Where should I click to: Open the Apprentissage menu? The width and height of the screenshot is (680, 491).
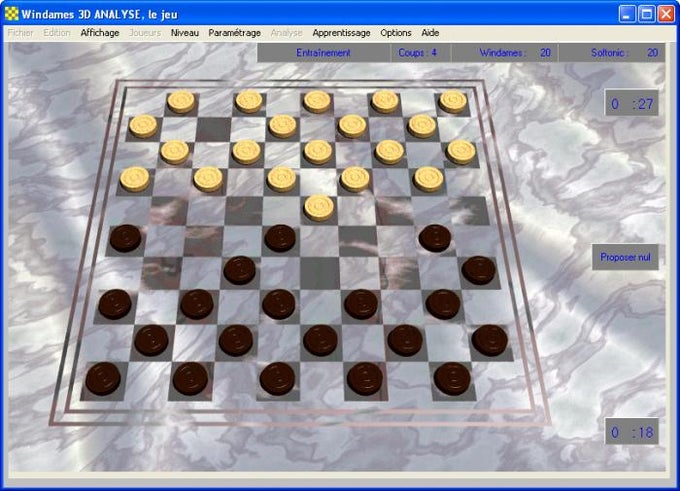coord(341,33)
